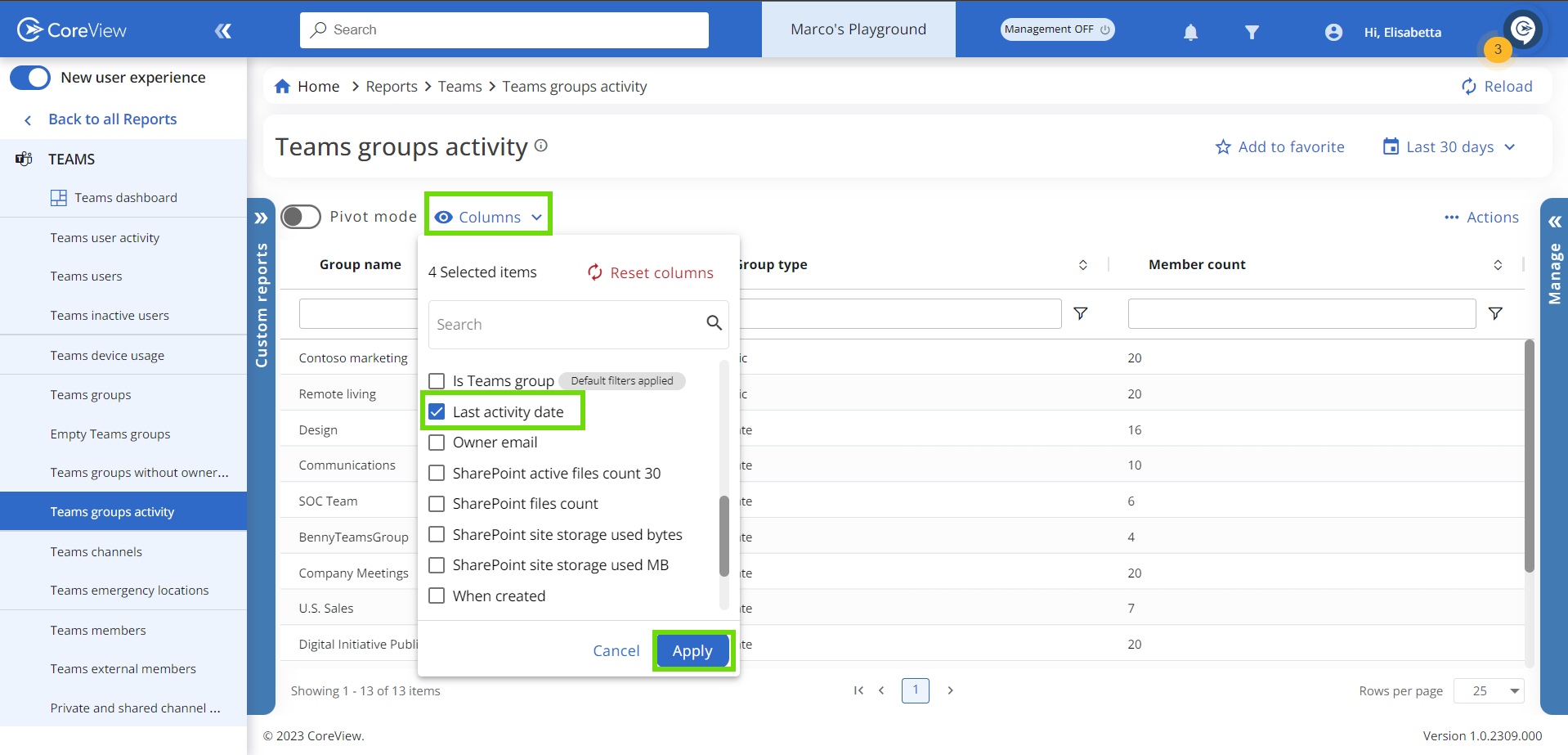Select page 1 button
The width and height of the screenshot is (1568, 755).
pyautogui.click(x=916, y=690)
